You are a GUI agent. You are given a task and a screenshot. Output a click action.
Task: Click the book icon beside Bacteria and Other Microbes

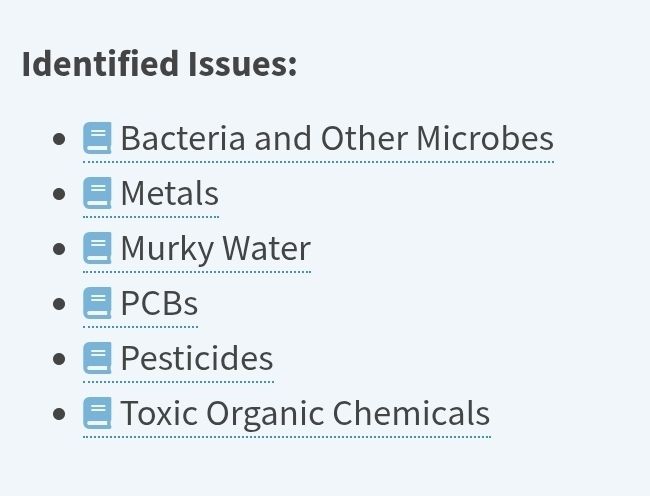pos(97,138)
